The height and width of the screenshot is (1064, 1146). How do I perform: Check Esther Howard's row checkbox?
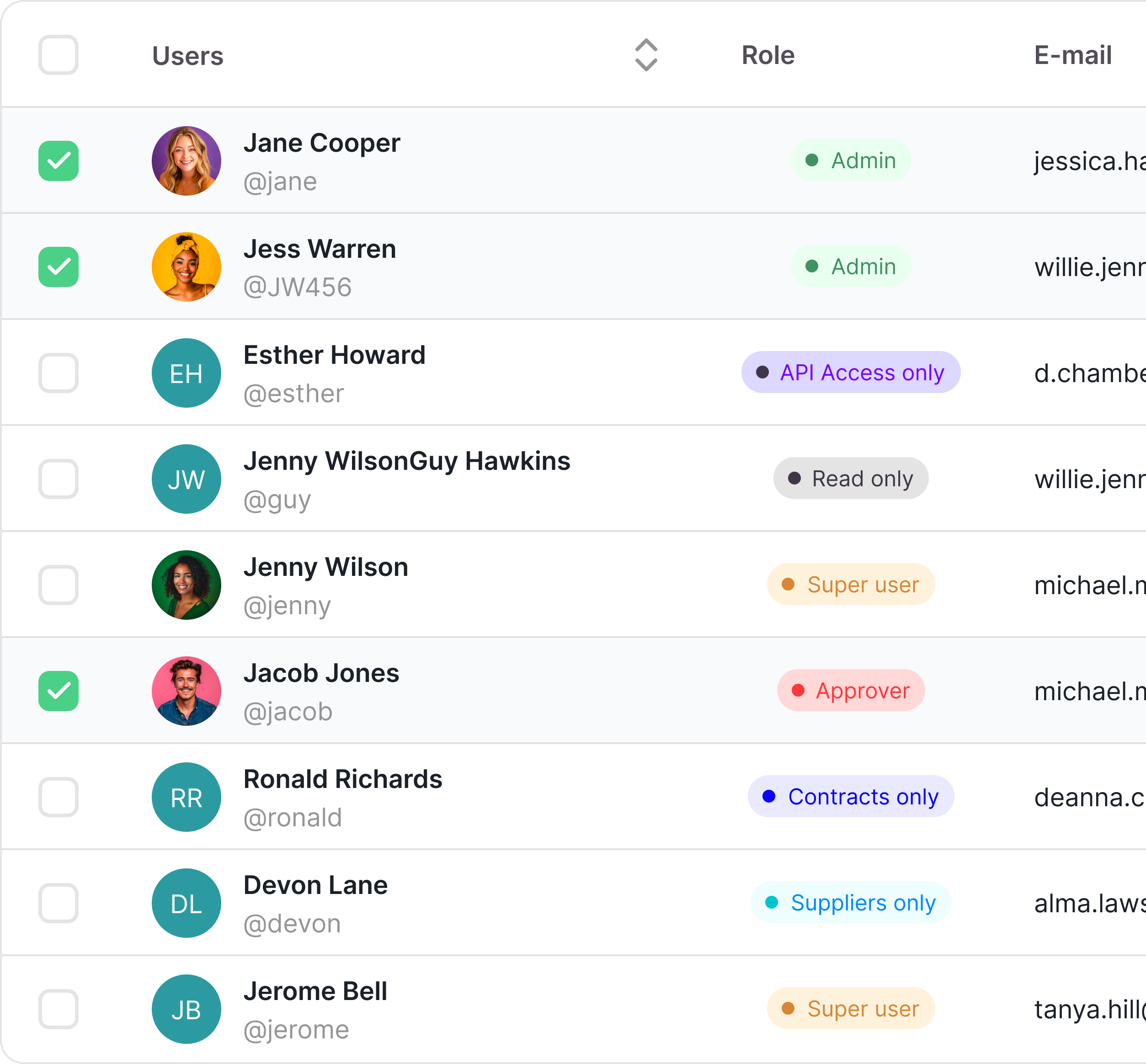tap(58, 373)
